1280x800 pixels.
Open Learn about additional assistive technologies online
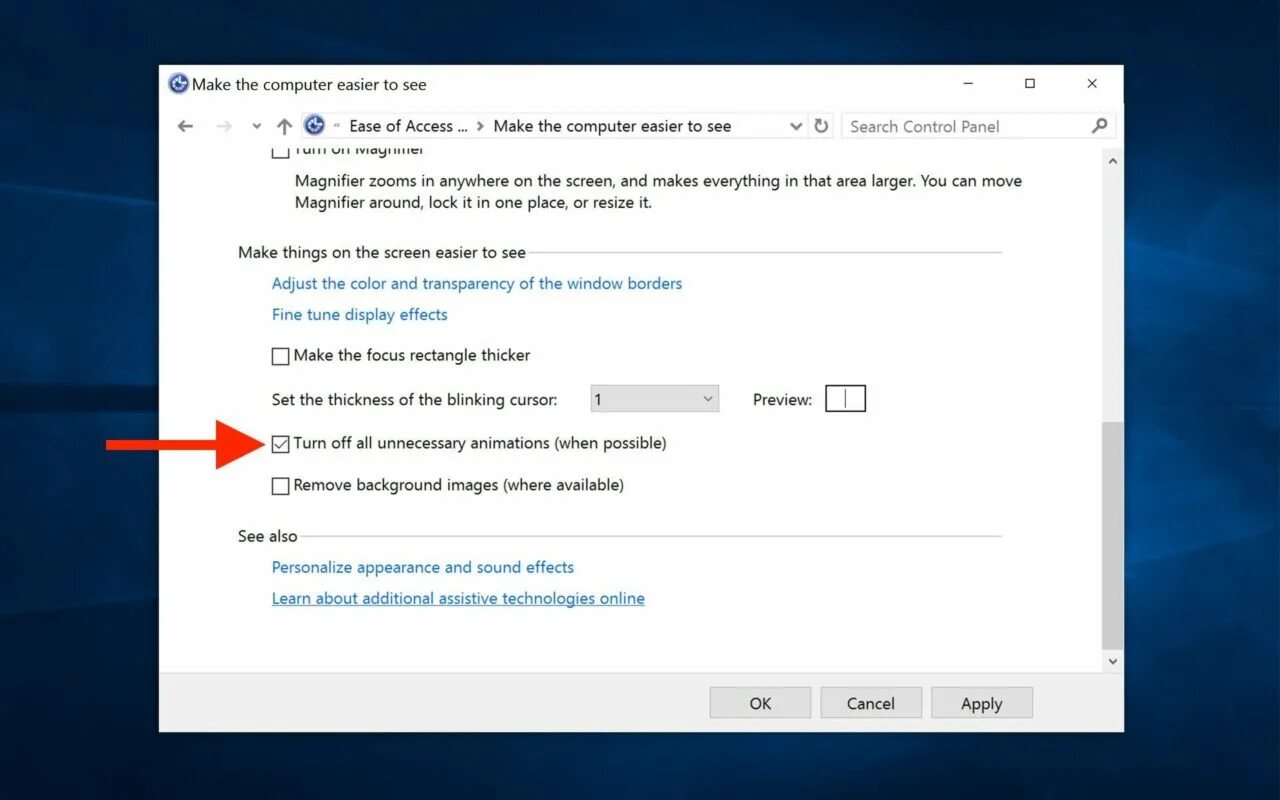(x=458, y=598)
